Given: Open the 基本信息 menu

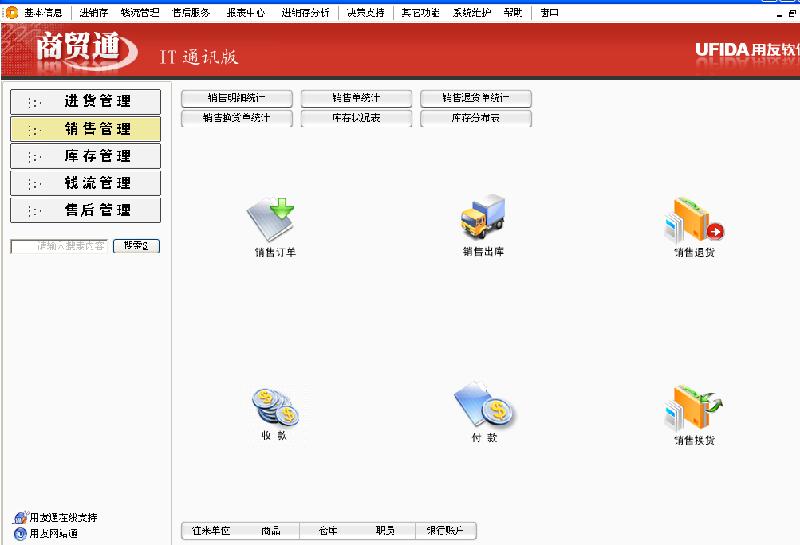Looking at the screenshot, I should tap(43, 13).
